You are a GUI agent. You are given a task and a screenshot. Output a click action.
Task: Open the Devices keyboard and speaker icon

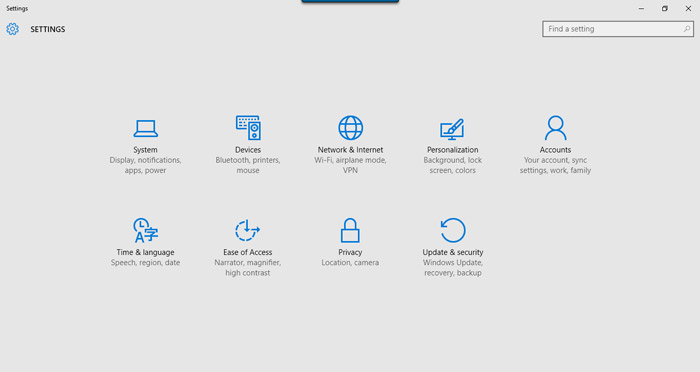pos(248,128)
